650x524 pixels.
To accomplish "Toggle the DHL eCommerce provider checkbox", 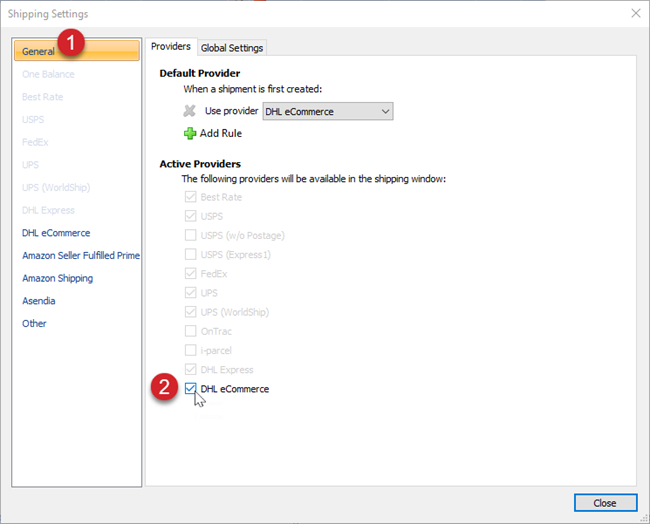I will click(190, 388).
